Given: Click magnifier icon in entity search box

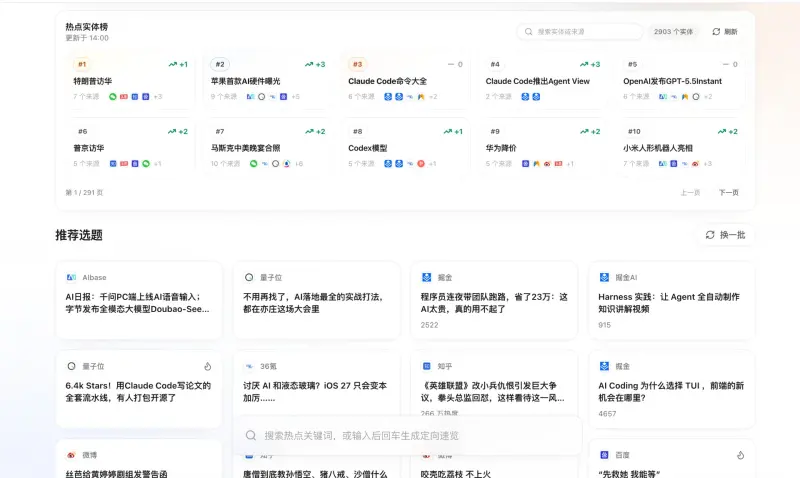Looking at the screenshot, I should point(529,32).
